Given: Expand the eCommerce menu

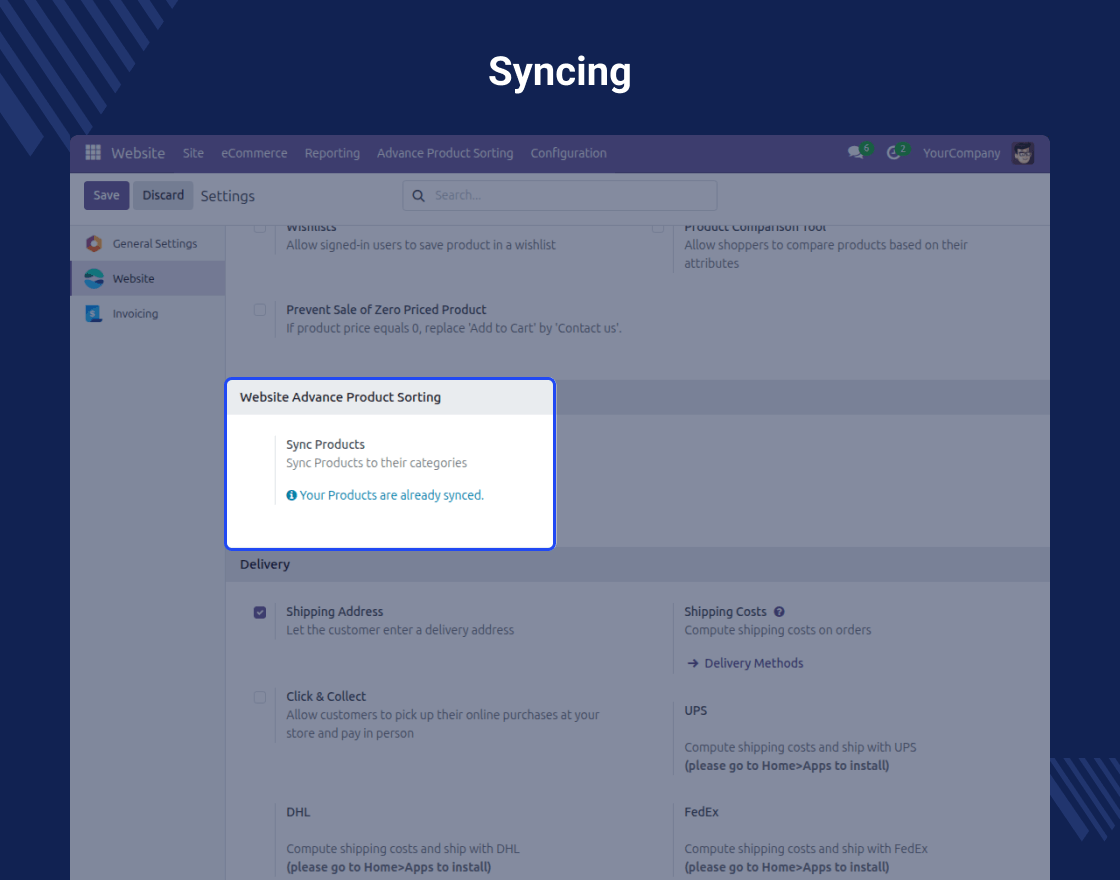Looking at the screenshot, I should point(254,153).
